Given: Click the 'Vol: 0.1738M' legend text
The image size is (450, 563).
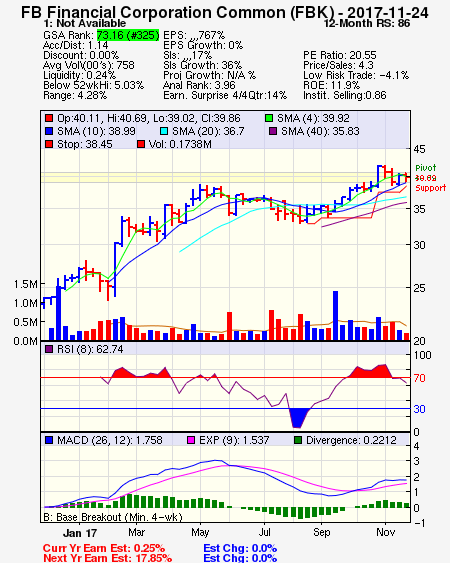Looking at the screenshot, I should 180,144.
